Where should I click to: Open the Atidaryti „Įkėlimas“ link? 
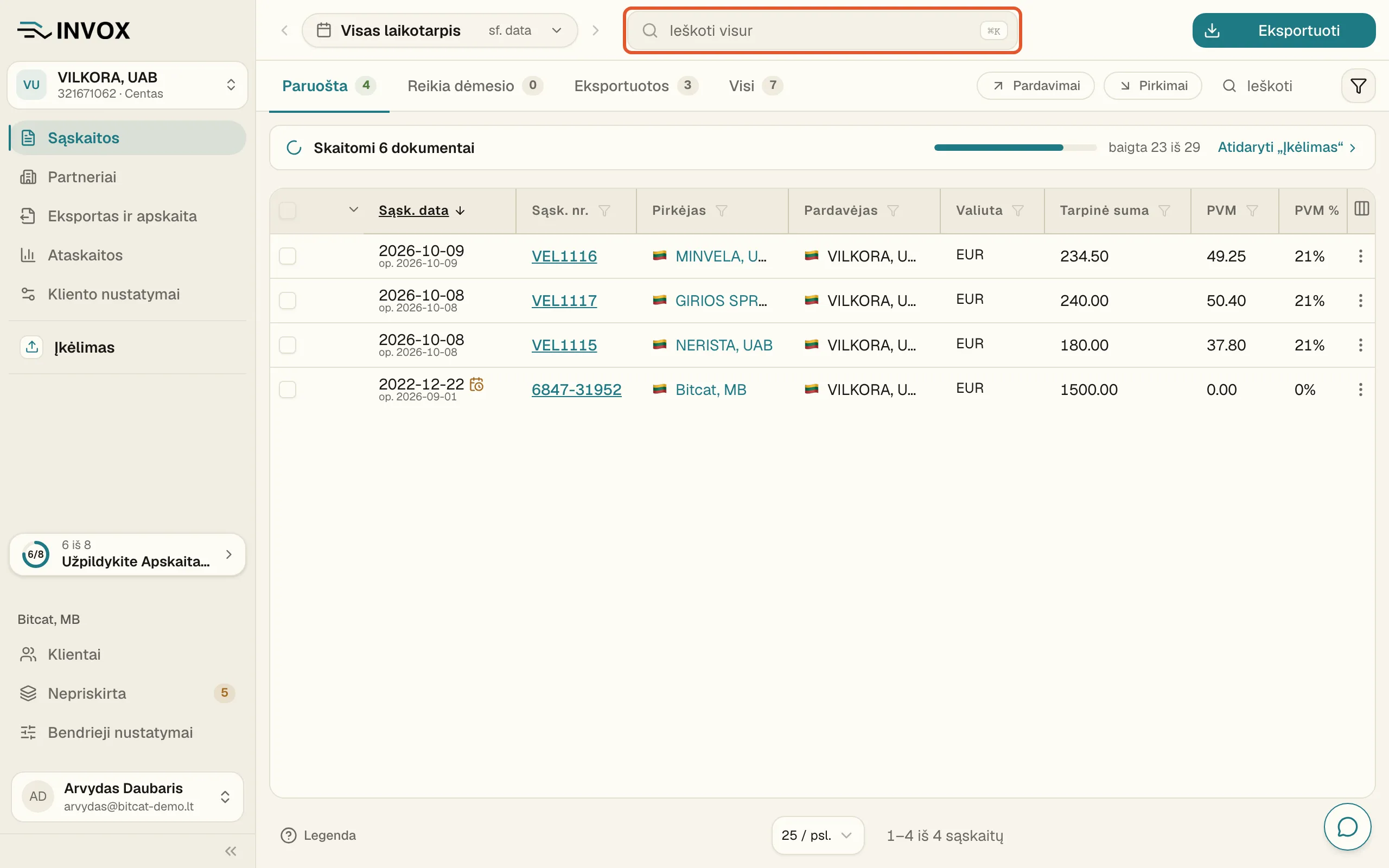(x=1287, y=148)
